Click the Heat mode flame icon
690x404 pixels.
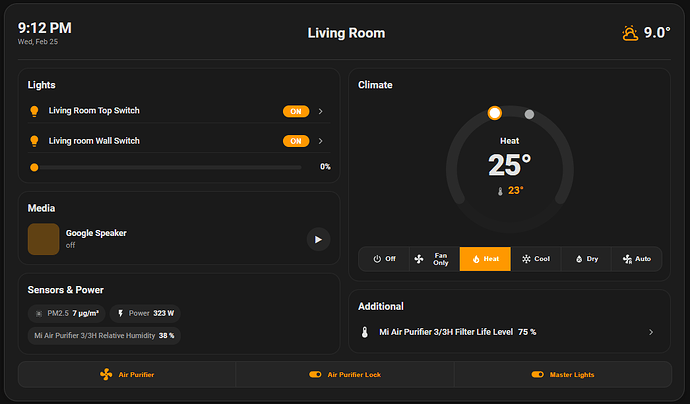pos(476,259)
